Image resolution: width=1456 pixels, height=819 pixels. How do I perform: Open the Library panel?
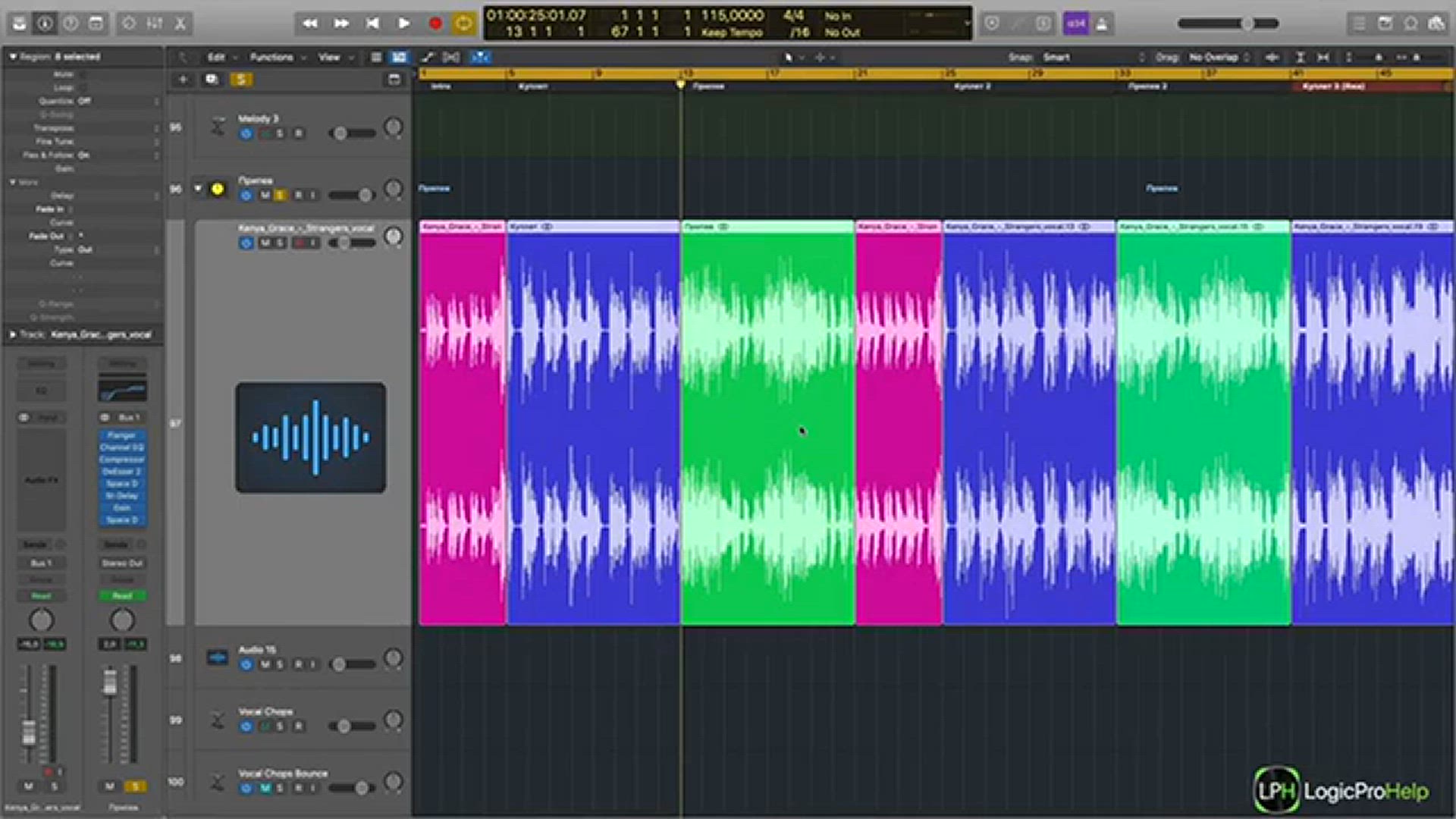(x=20, y=24)
